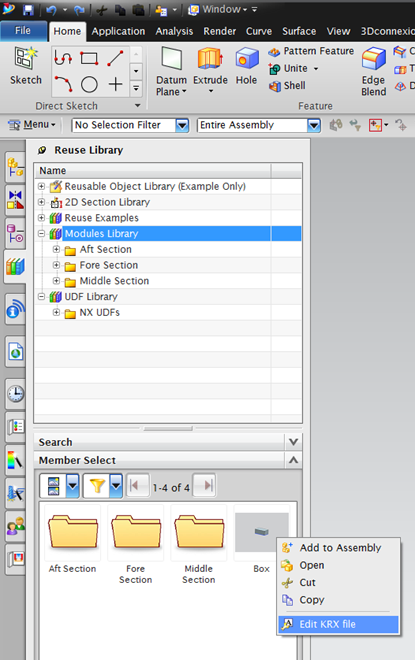Switch to the Analysis ribbon tab
The width and height of the screenshot is (415, 660).
point(174,32)
